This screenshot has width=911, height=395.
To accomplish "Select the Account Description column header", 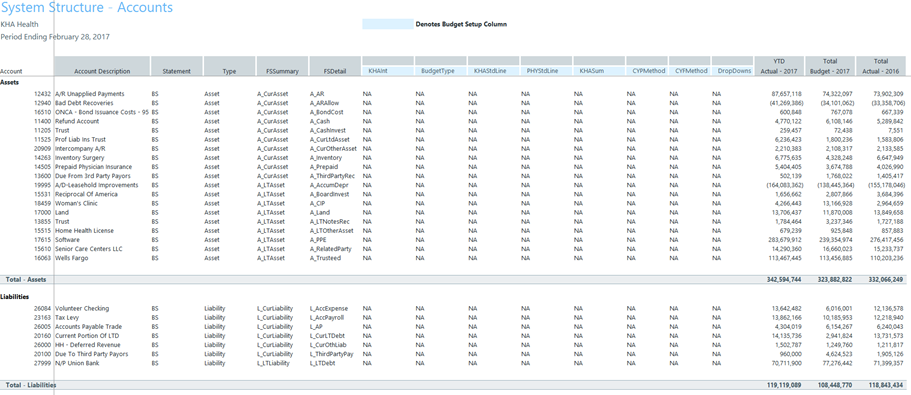I will pos(102,66).
